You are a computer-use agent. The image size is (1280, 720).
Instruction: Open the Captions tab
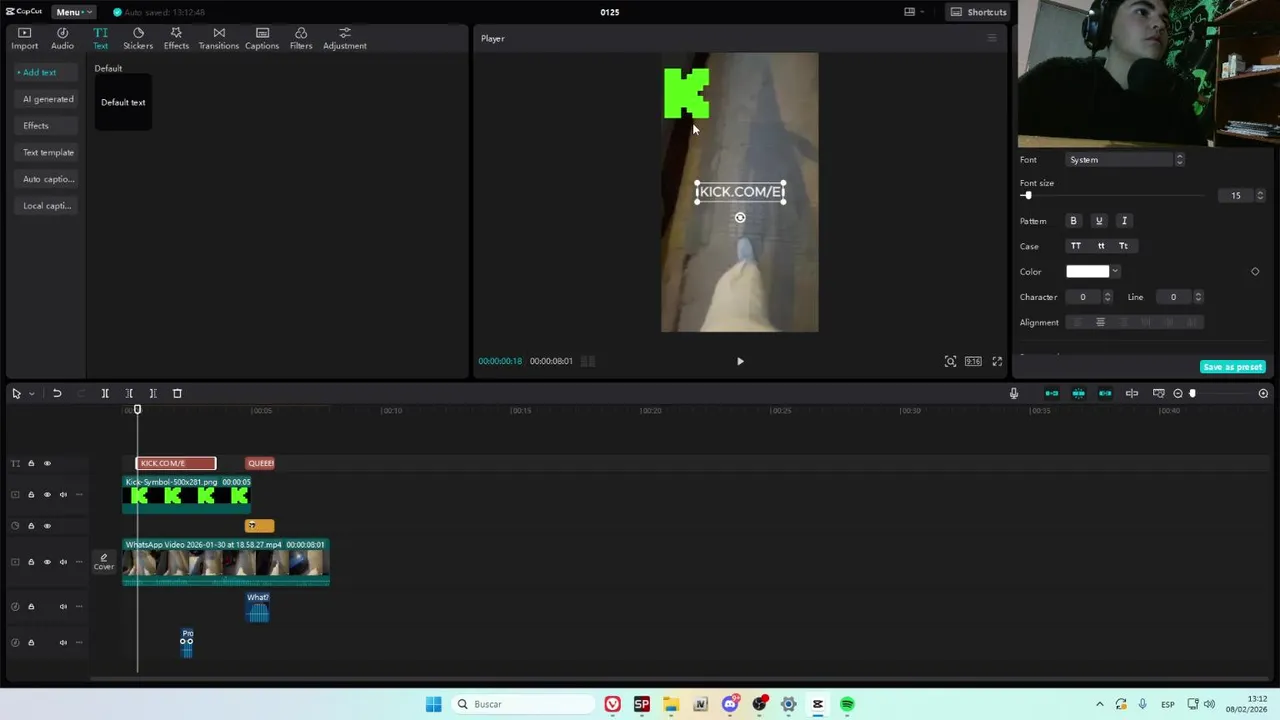tap(262, 39)
